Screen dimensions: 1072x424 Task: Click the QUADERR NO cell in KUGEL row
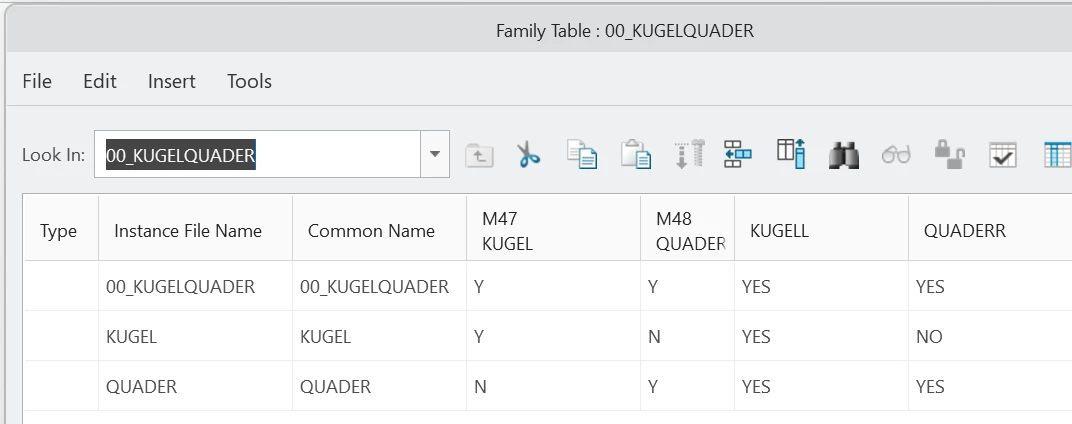click(990, 336)
